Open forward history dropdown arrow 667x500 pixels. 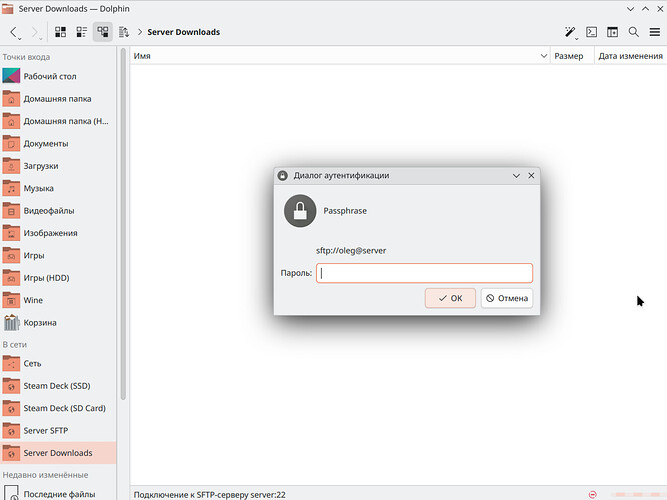pos(41,39)
